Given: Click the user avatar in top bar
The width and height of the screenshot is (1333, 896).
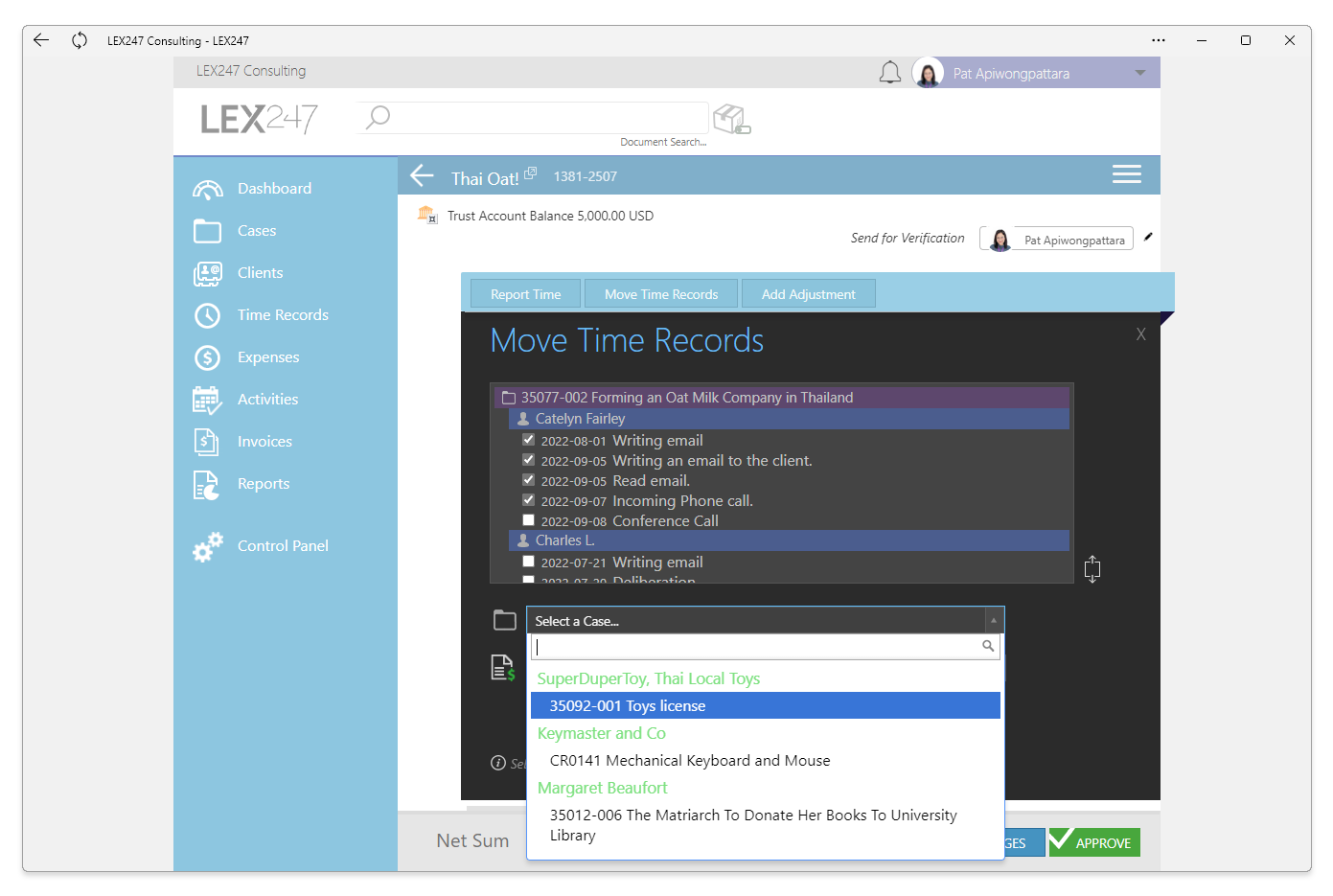Looking at the screenshot, I should 928,73.
